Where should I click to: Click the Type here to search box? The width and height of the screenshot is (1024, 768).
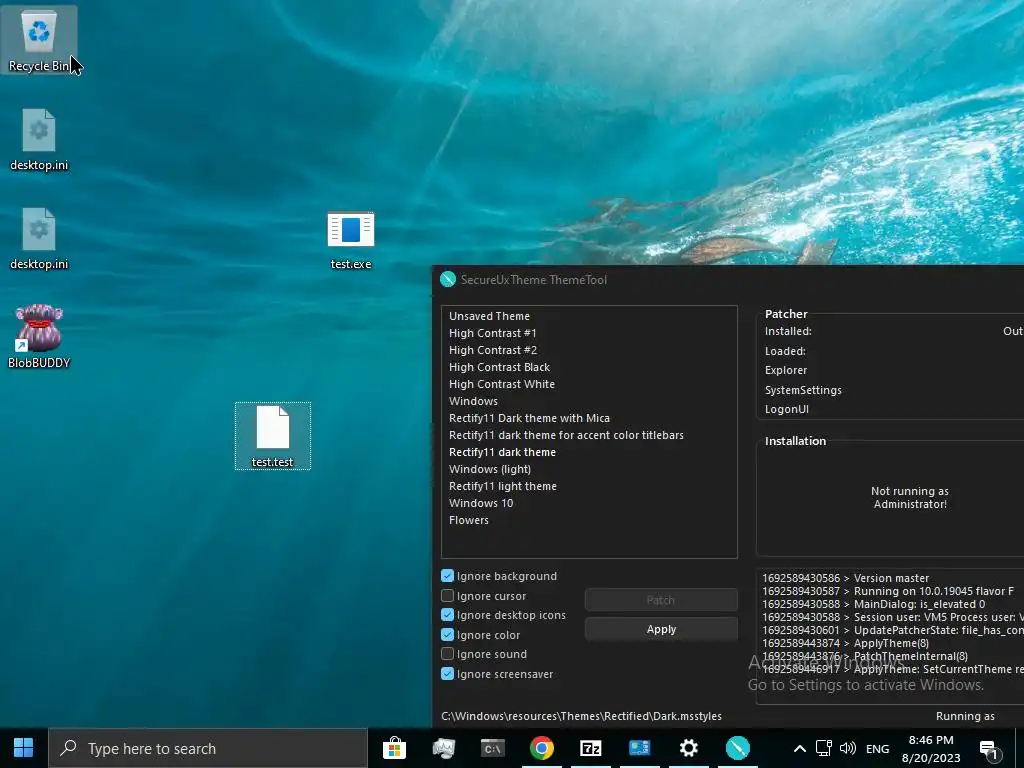click(x=208, y=748)
